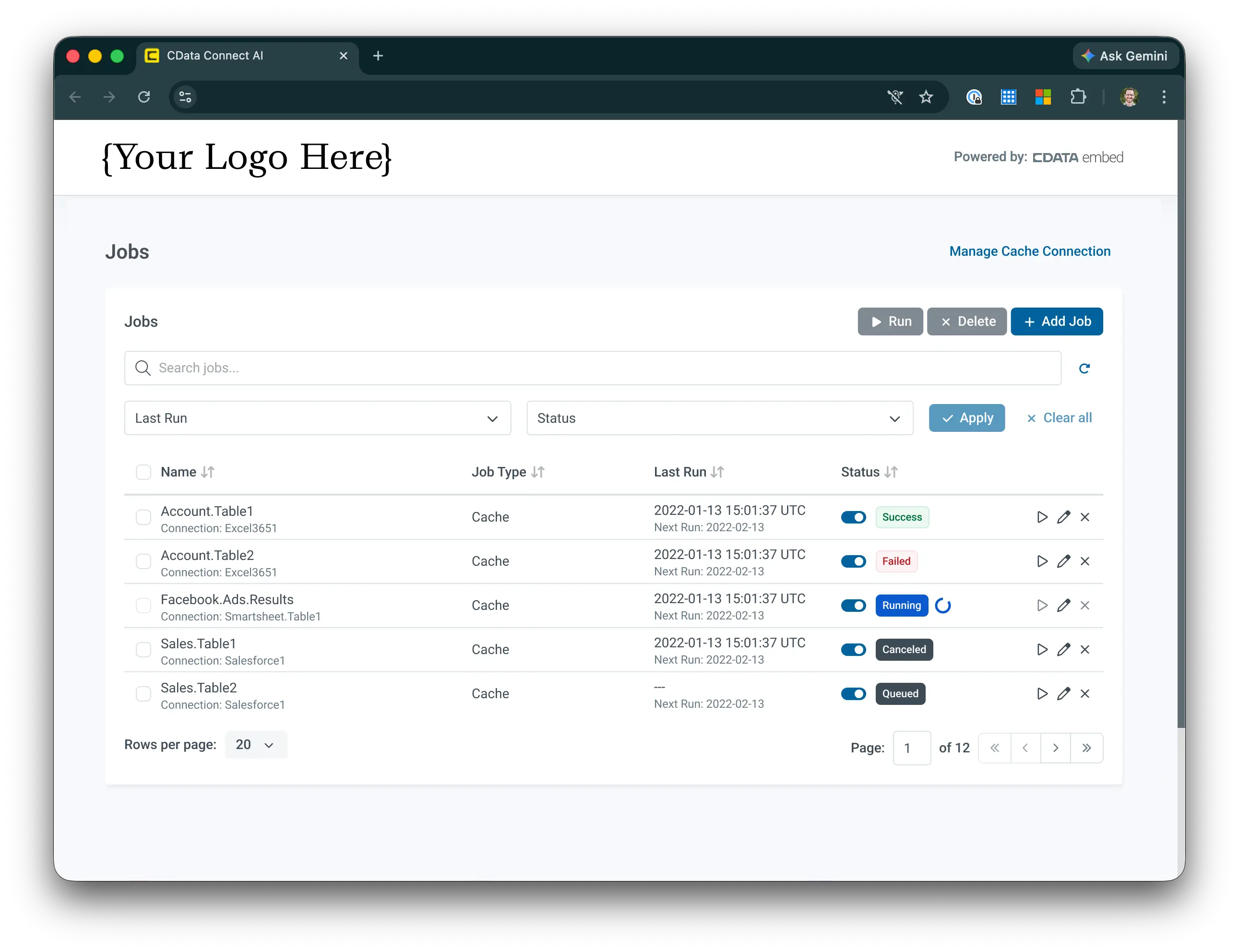
Task: Sort by Status column arrows
Action: pyautogui.click(x=891, y=472)
